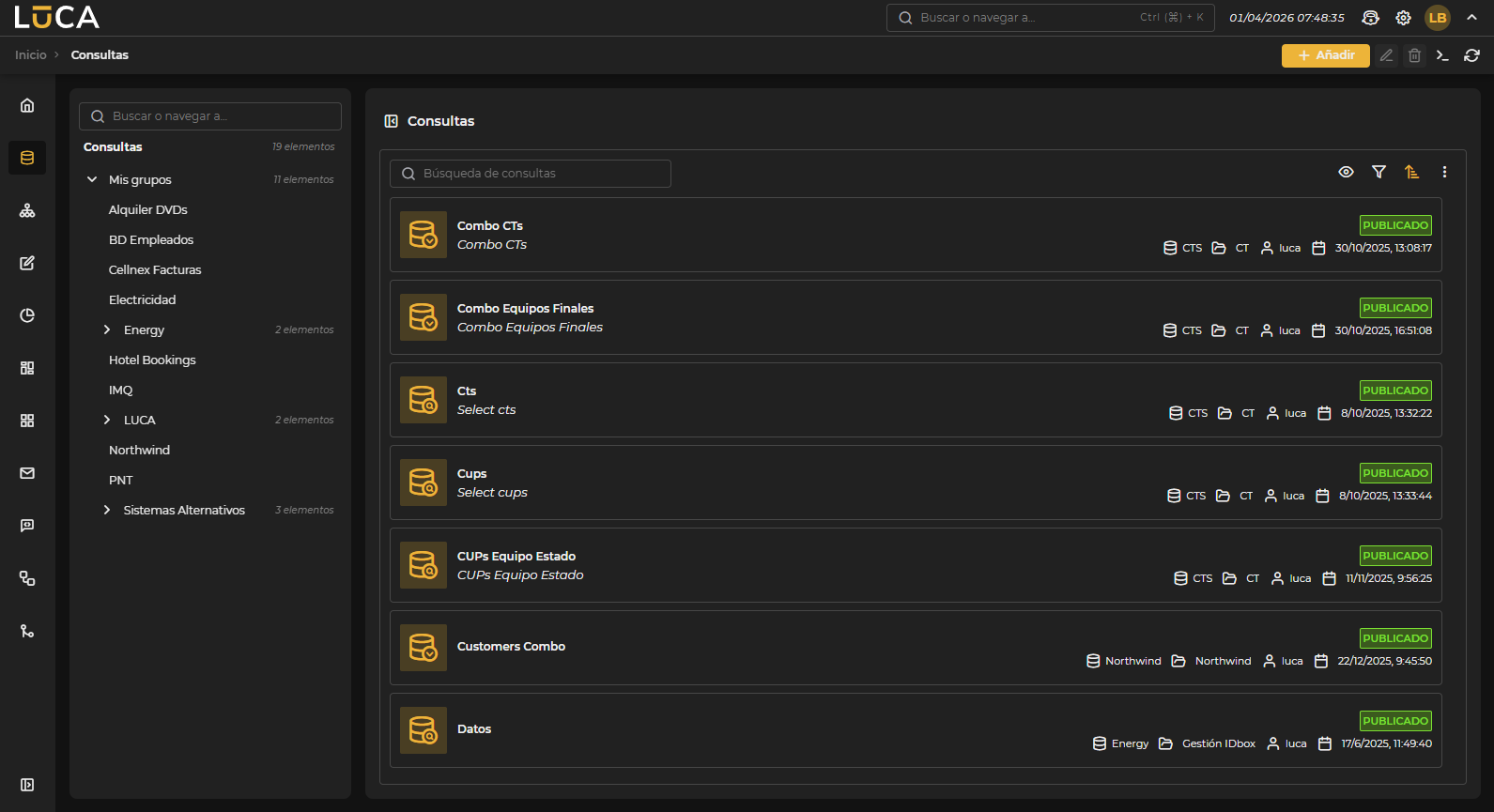This screenshot has height=812, width=1494.
Task: Click the Consultas root tree heading
Action: click(x=113, y=146)
